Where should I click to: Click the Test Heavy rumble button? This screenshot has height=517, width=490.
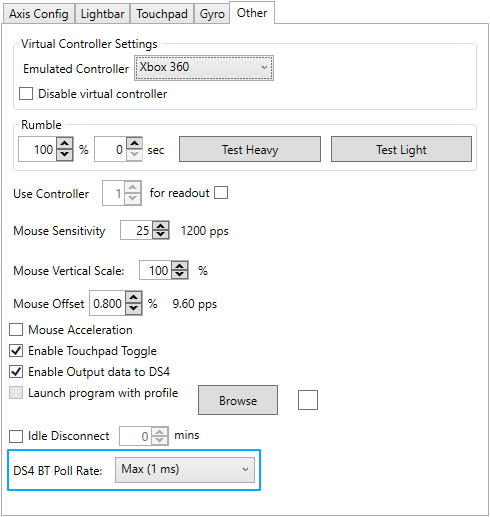point(250,149)
